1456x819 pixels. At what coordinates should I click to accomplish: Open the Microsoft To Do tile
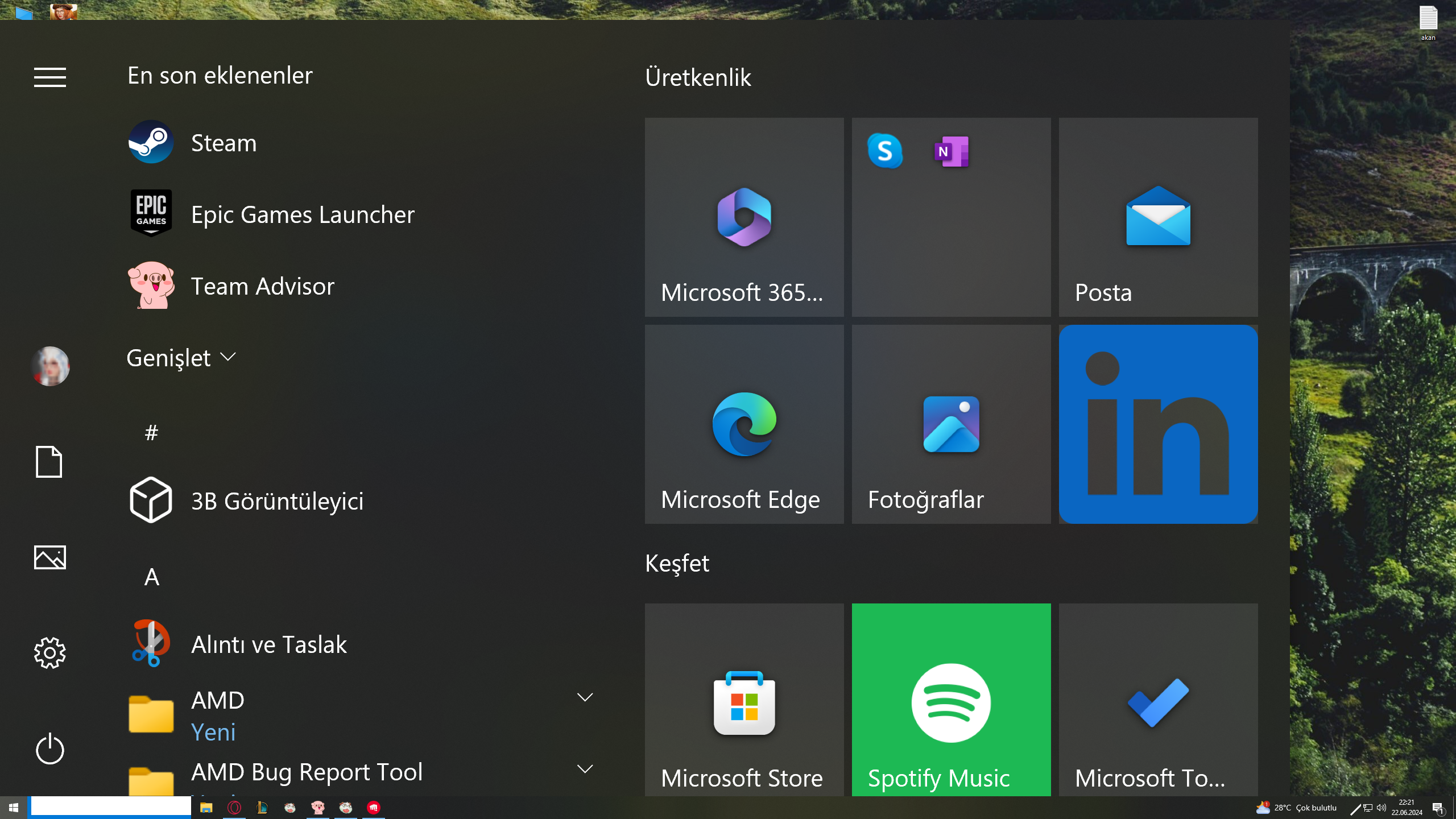coord(1158,700)
